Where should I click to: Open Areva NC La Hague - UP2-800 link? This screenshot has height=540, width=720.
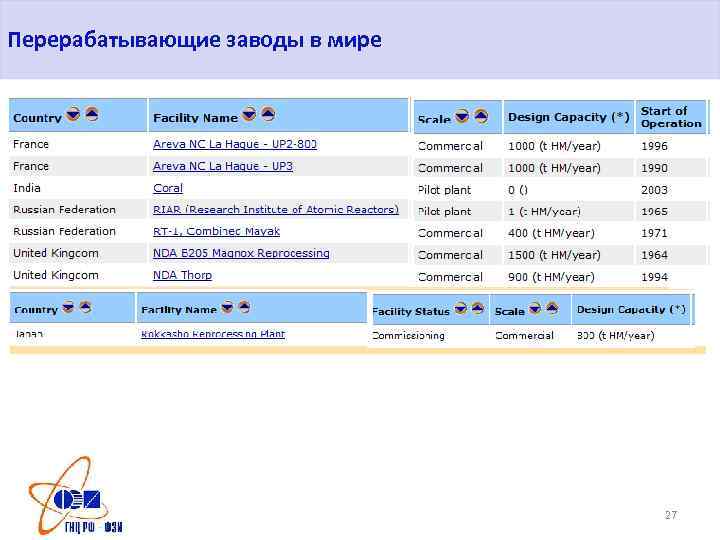pyautogui.click(x=235, y=144)
